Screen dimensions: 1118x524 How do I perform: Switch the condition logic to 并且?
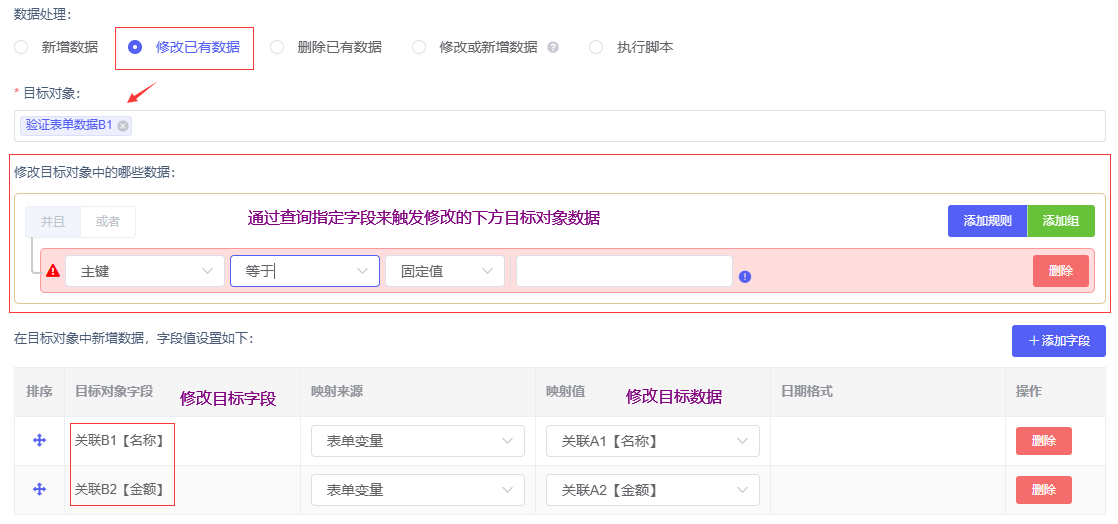coord(53,222)
